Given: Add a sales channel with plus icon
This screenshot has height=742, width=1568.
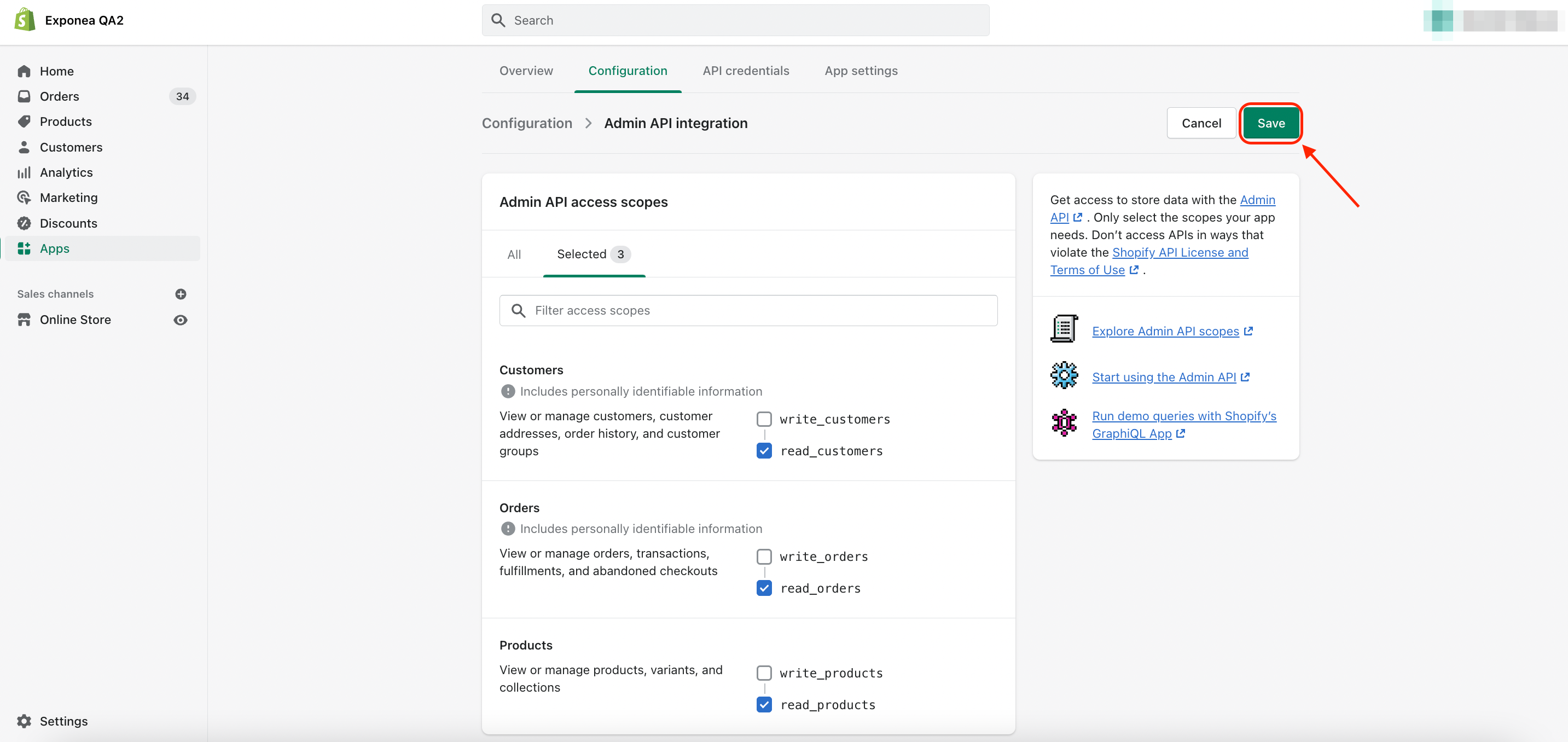Looking at the screenshot, I should [181, 294].
